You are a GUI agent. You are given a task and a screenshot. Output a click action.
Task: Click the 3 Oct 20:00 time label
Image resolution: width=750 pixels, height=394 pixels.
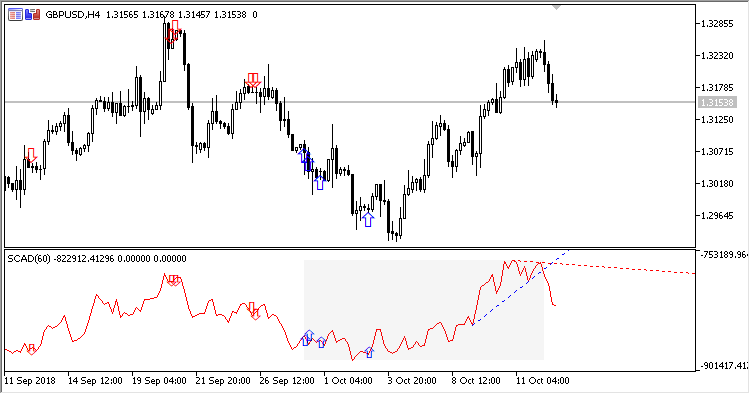(x=412, y=381)
